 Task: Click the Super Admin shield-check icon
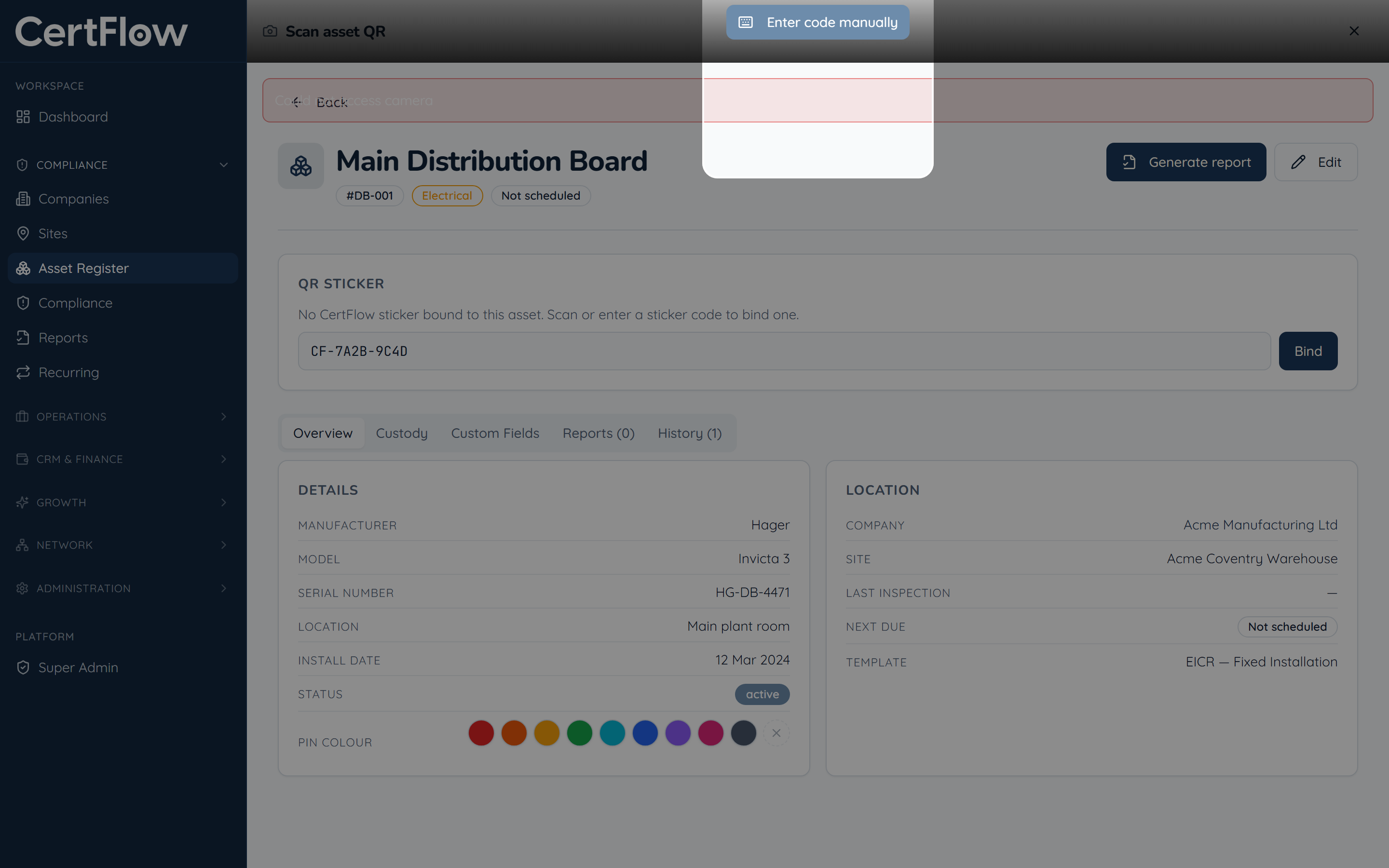(x=23, y=668)
